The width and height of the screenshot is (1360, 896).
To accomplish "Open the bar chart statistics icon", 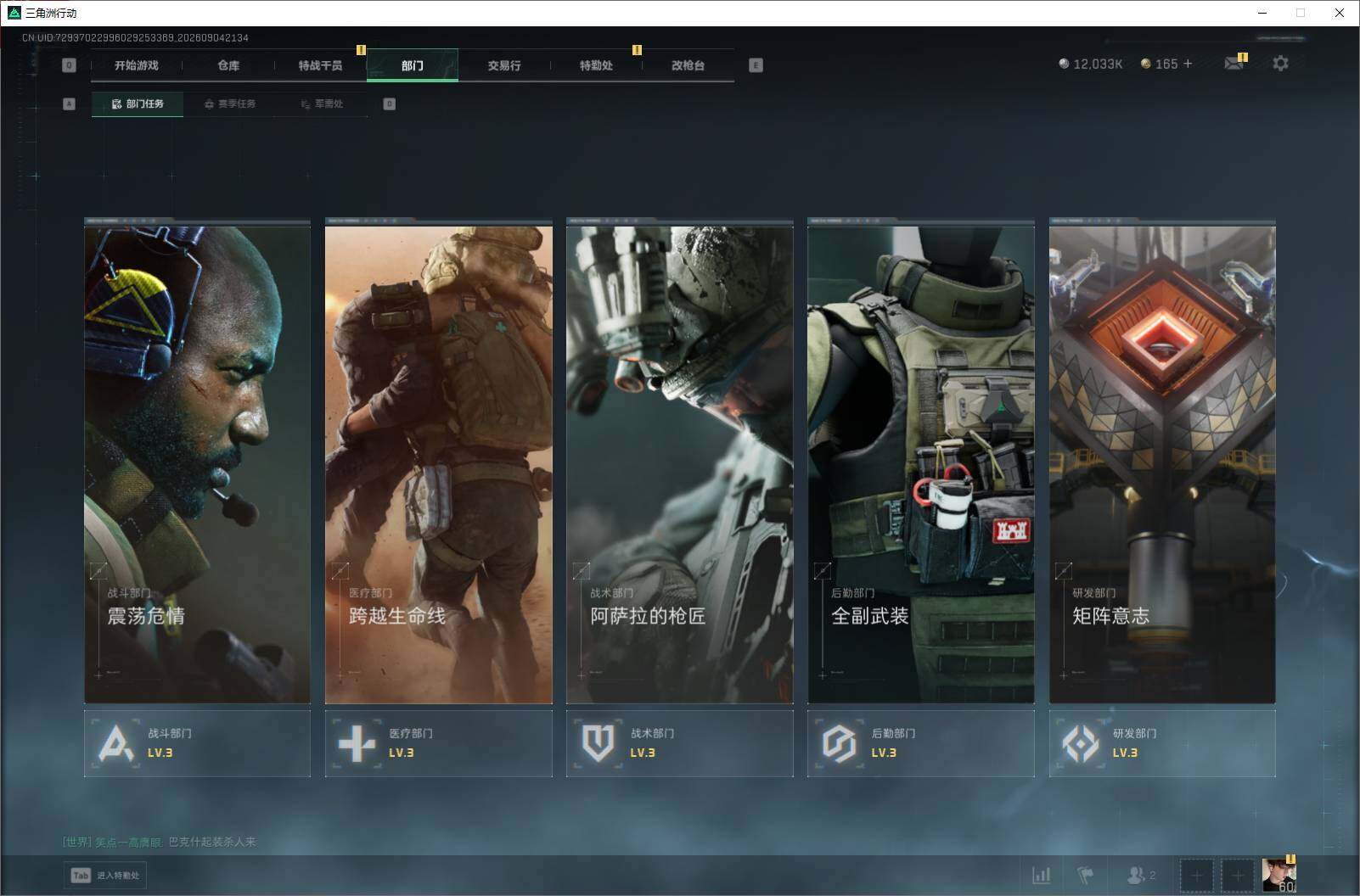I will point(1042,875).
